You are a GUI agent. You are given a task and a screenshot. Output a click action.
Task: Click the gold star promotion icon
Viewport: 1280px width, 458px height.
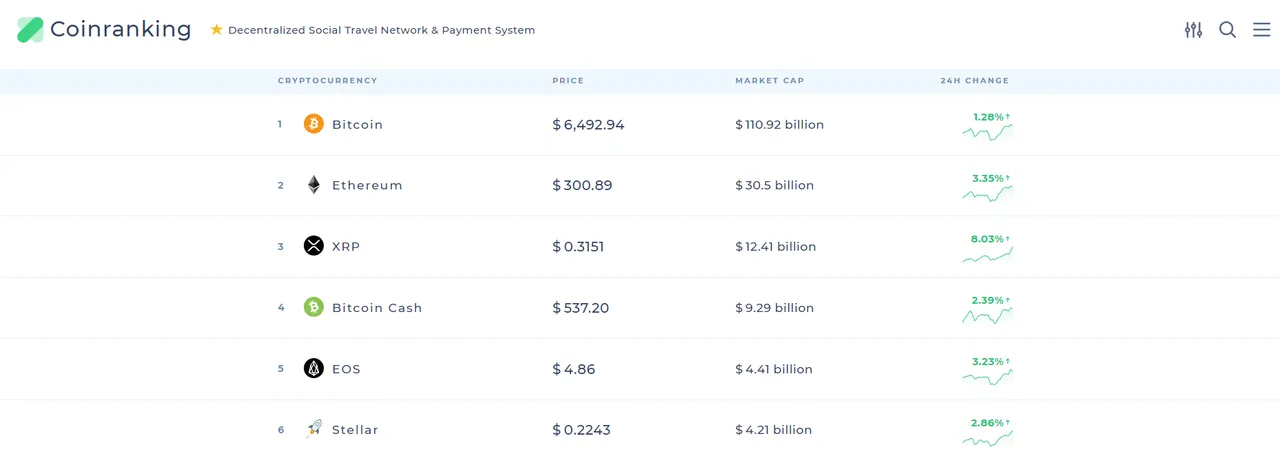216,30
